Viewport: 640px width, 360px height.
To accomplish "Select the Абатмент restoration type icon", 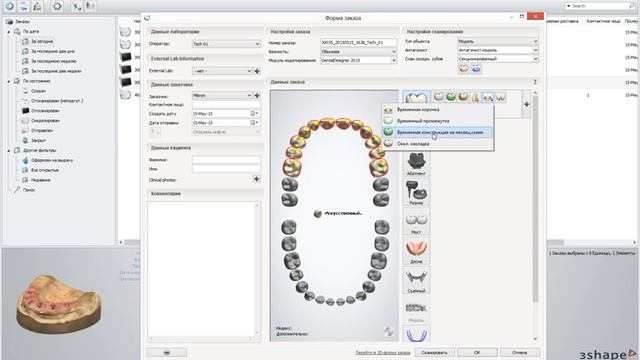I will click(416, 163).
